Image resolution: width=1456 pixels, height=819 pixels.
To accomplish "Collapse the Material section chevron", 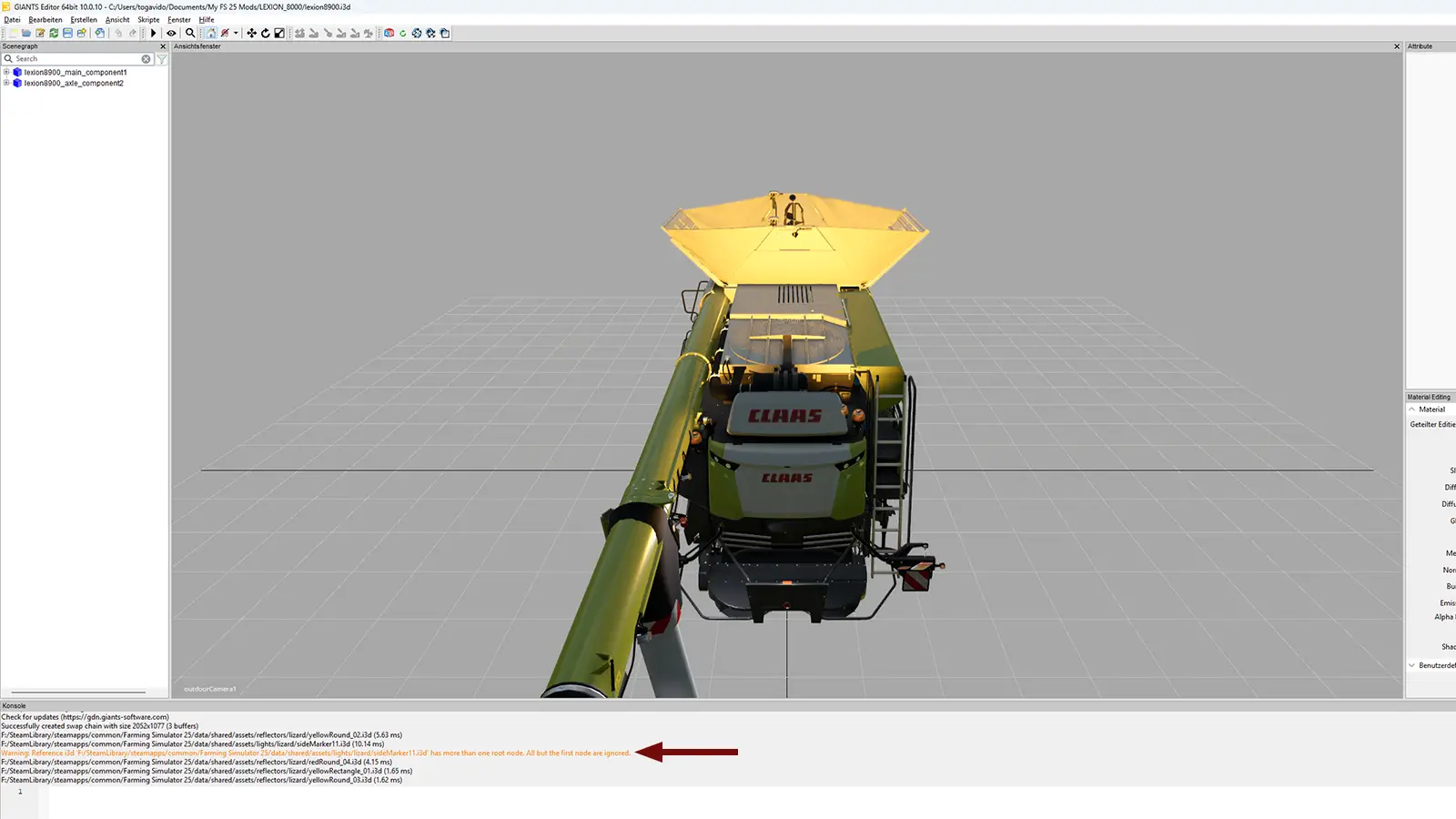I will [1412, 409].
